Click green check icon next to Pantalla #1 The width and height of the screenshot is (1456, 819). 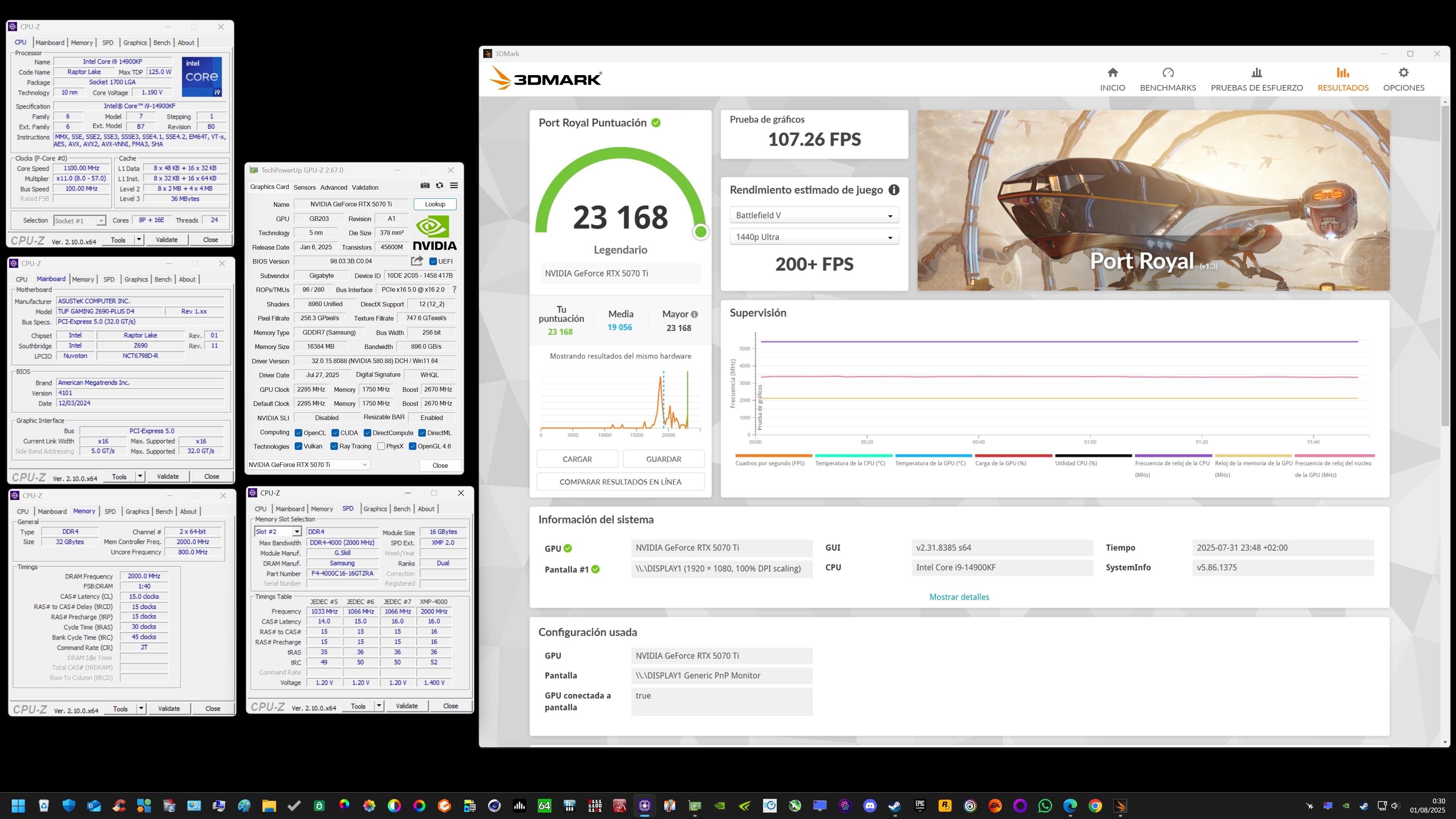point(595,569)
